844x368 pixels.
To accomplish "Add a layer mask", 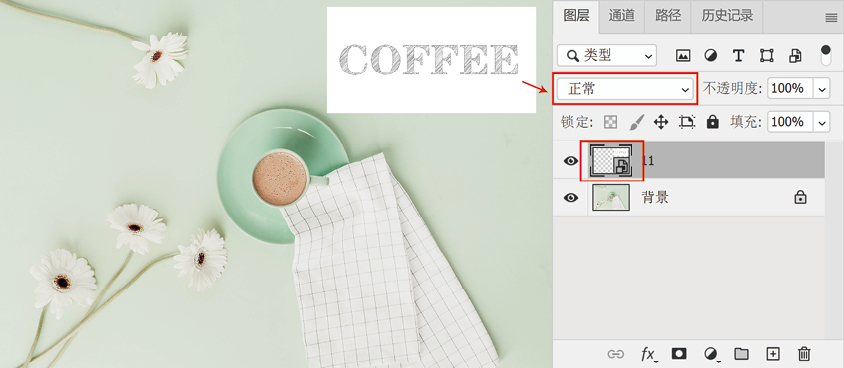I will 679,353.
